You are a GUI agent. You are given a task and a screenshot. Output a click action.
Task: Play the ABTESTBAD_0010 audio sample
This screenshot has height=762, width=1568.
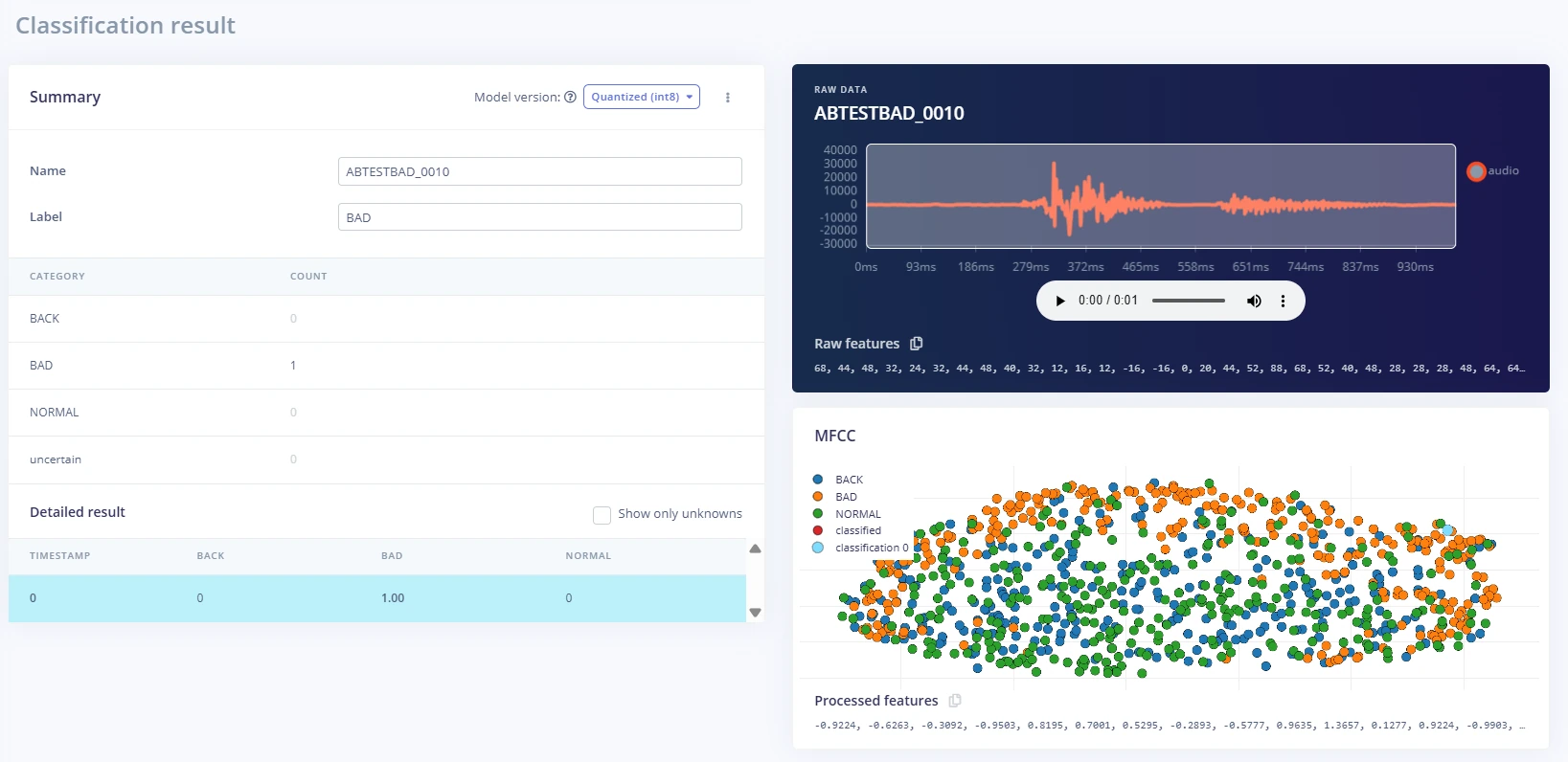(1059, 301)
